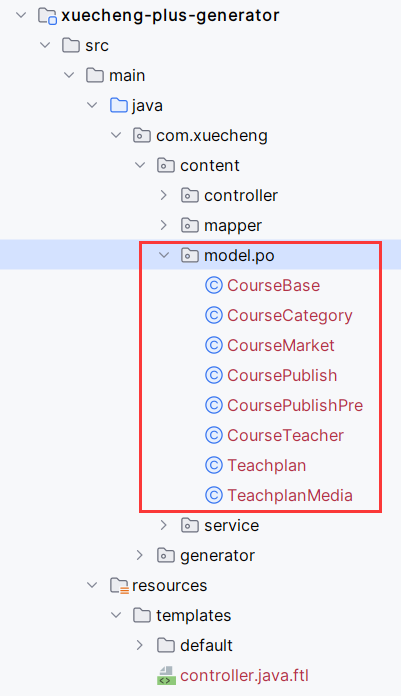Click the CourseBase class icon
Screen dimensions: 401x696
[214, 285]
